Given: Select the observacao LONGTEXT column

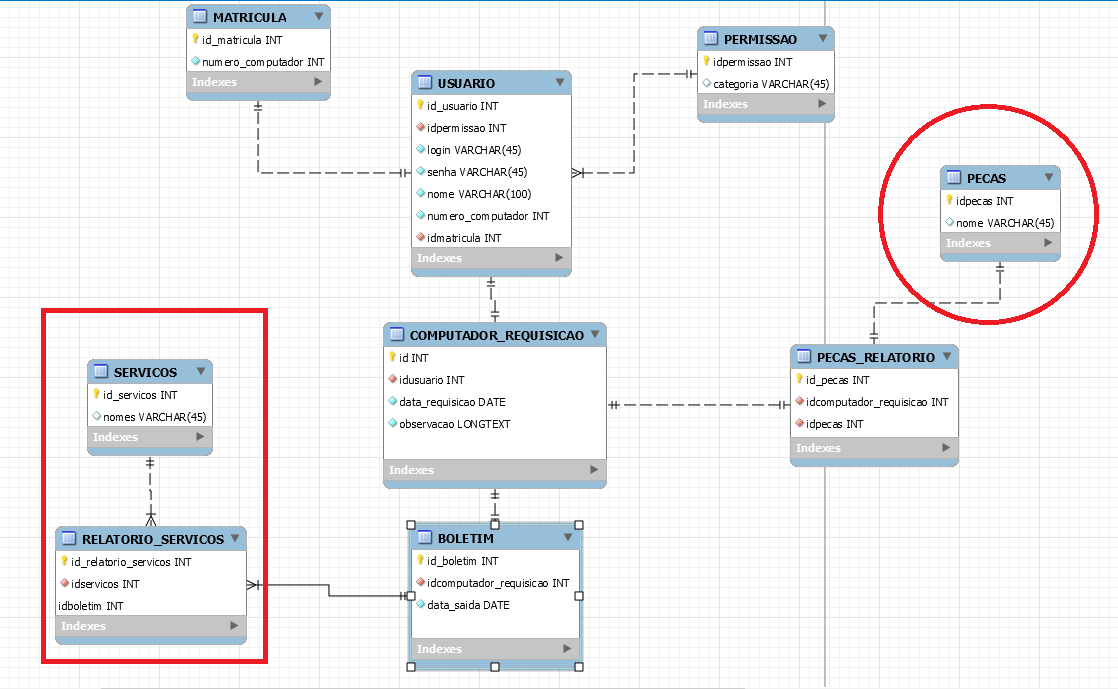Looking at the screenshot, I should tap(495, 424).
